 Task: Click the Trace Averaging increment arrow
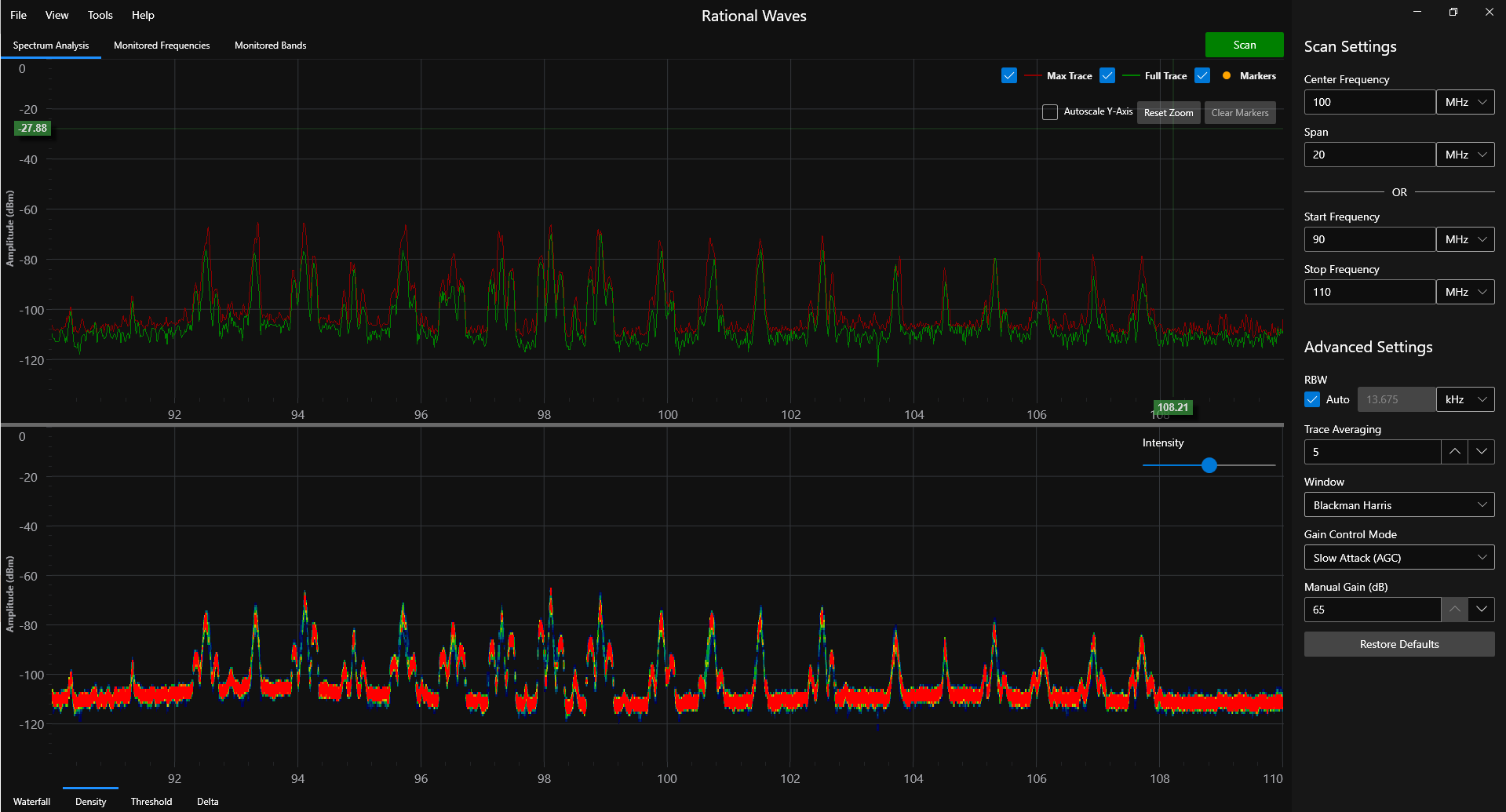1454,451
